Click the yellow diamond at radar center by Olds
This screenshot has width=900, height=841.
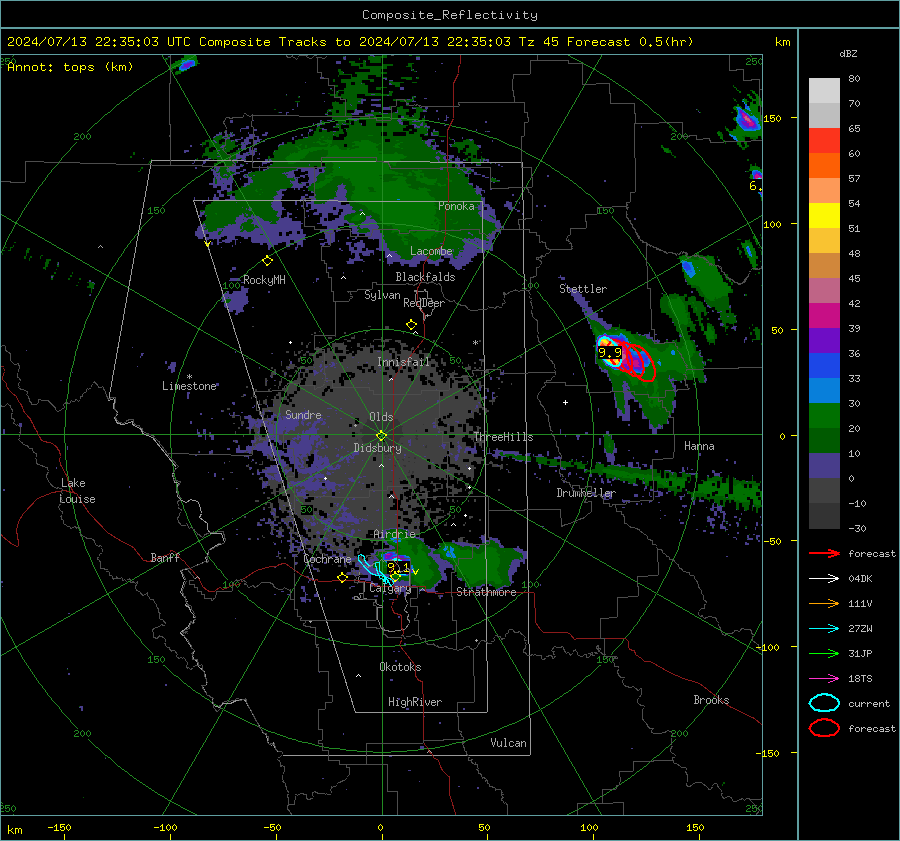pyautogui.click(x=381, y=435)
